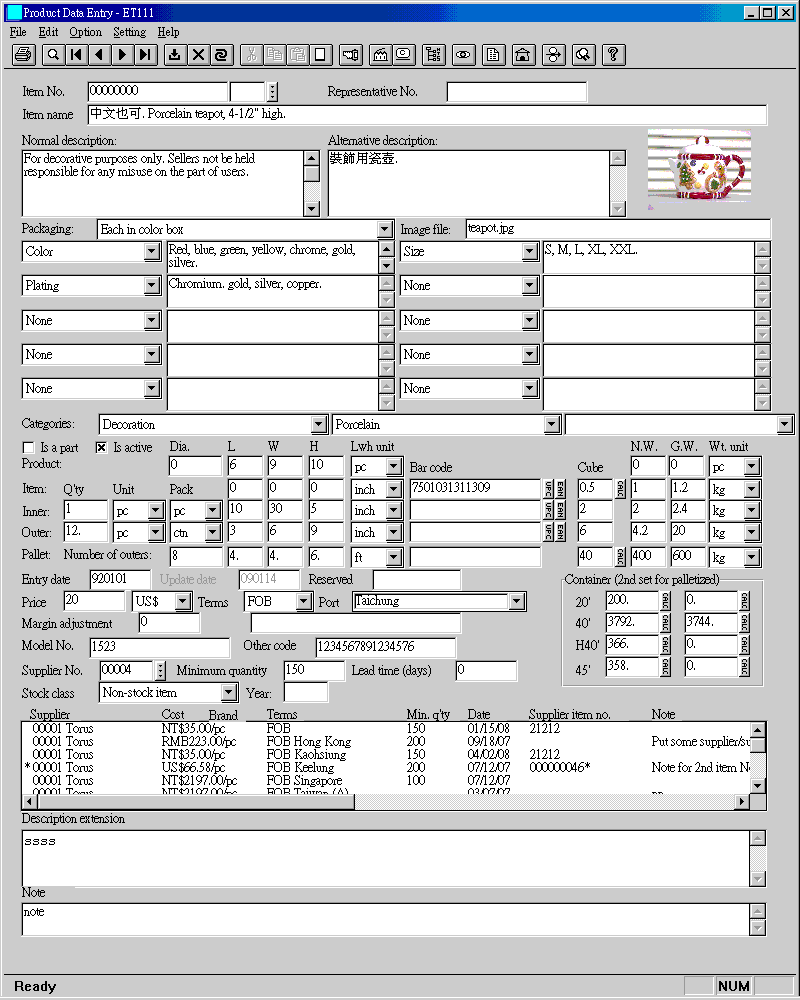
Task: Click the magnifier Search toolbar icon
Action: tap(54, 55)
